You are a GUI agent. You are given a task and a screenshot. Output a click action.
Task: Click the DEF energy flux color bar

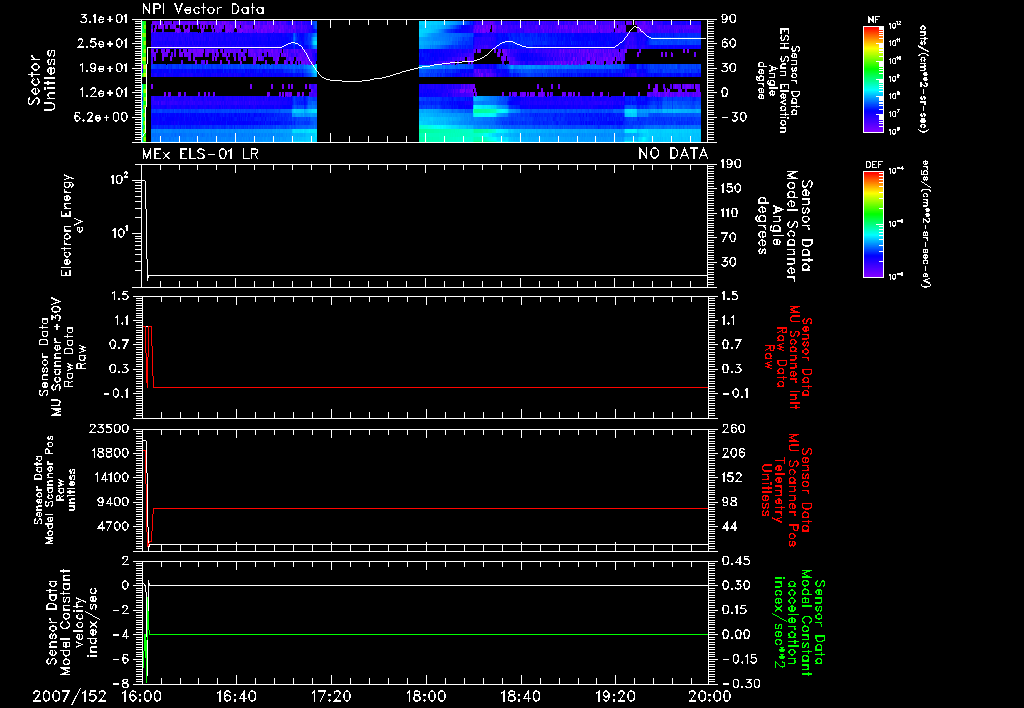coord(874,224)
